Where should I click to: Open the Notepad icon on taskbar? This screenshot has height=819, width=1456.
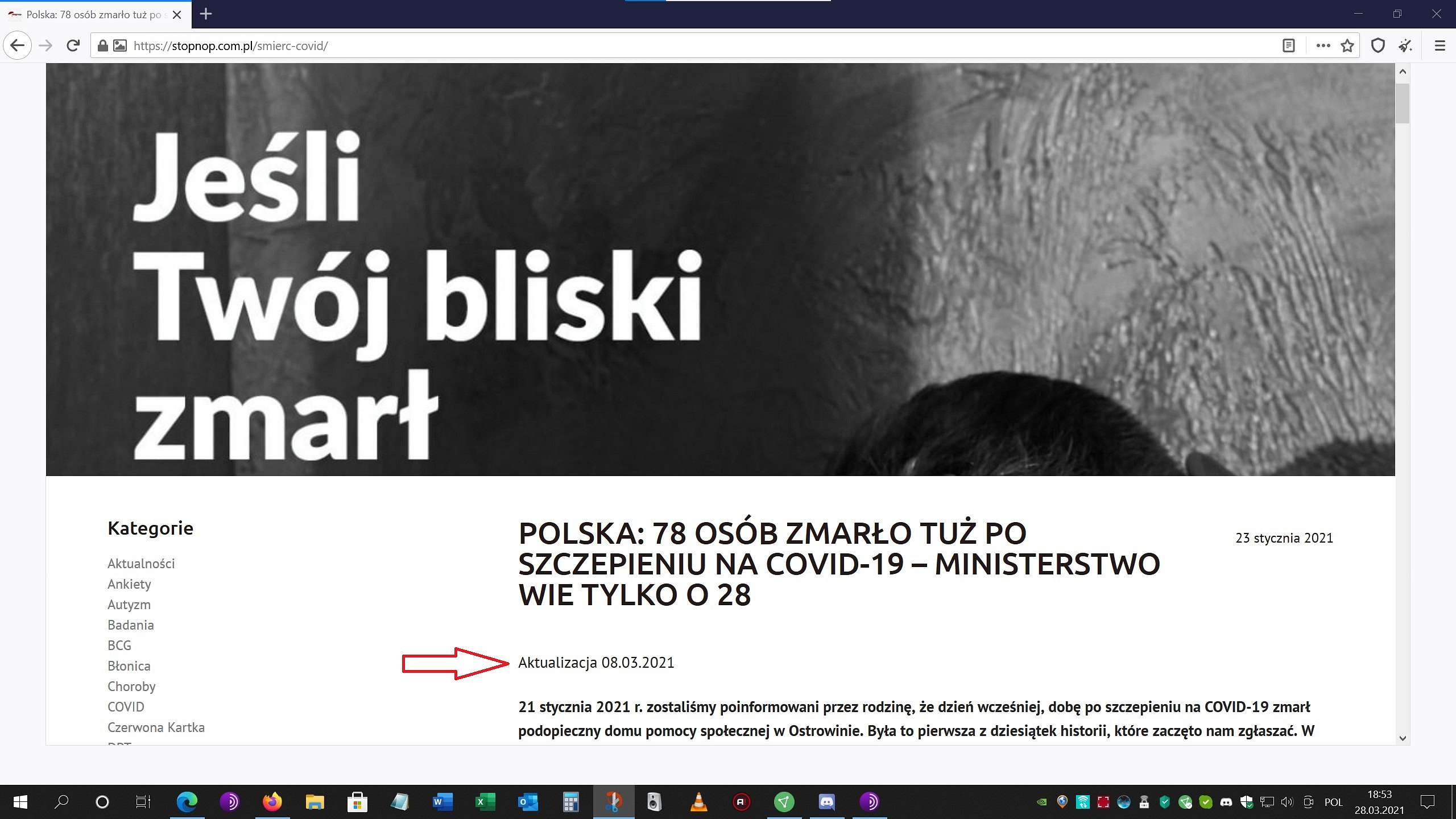400,802
